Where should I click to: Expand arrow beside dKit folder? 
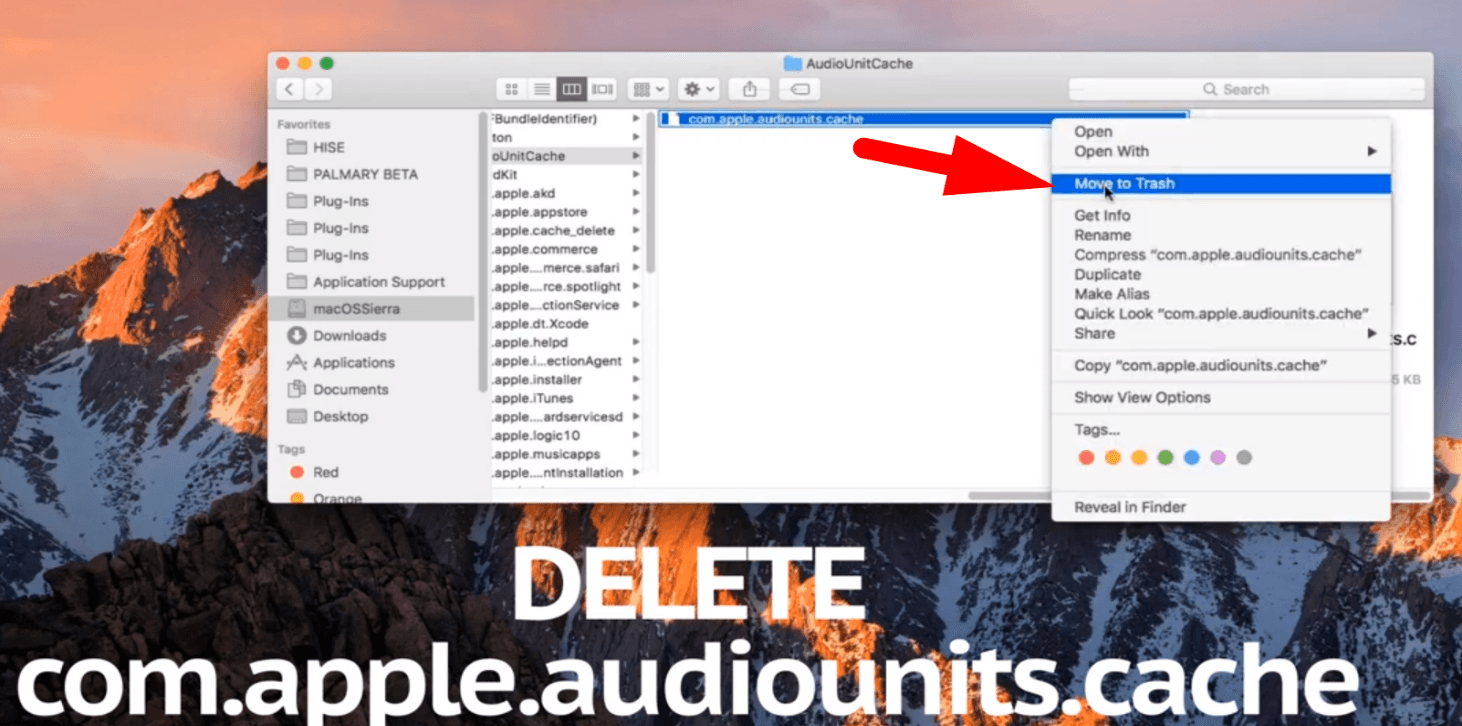coord(636,175)
